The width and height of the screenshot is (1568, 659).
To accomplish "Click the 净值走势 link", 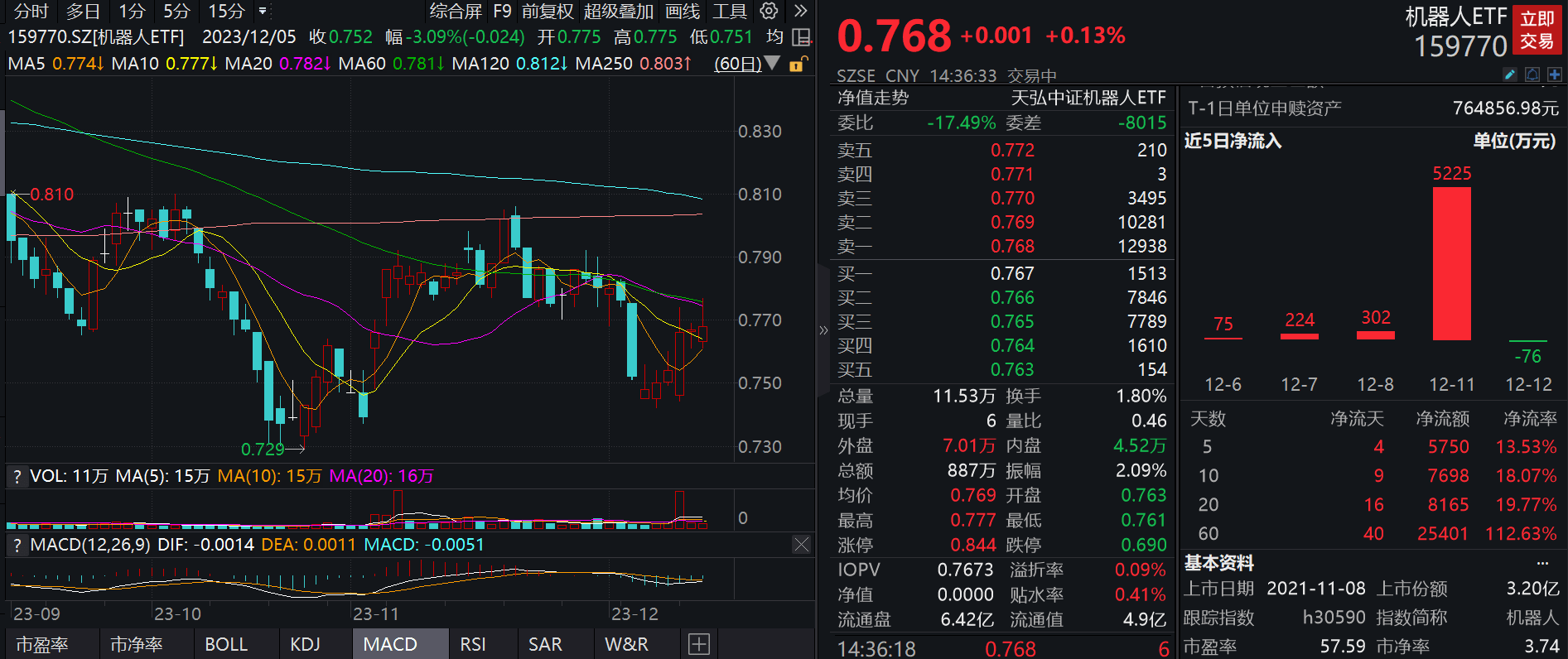I will 873,98.
